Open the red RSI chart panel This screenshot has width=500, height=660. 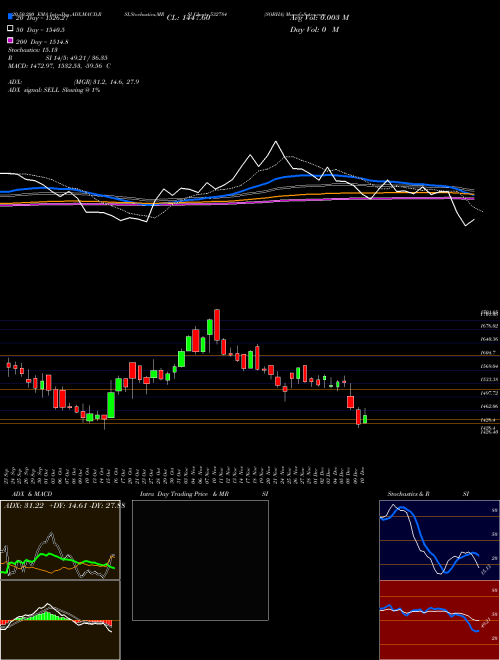tap(439, 620)
